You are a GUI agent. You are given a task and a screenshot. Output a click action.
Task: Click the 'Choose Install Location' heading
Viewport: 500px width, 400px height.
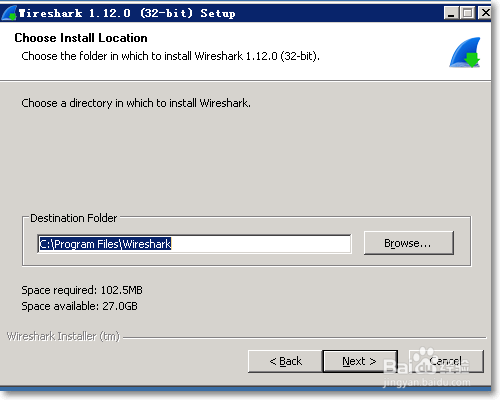point(81,38)
